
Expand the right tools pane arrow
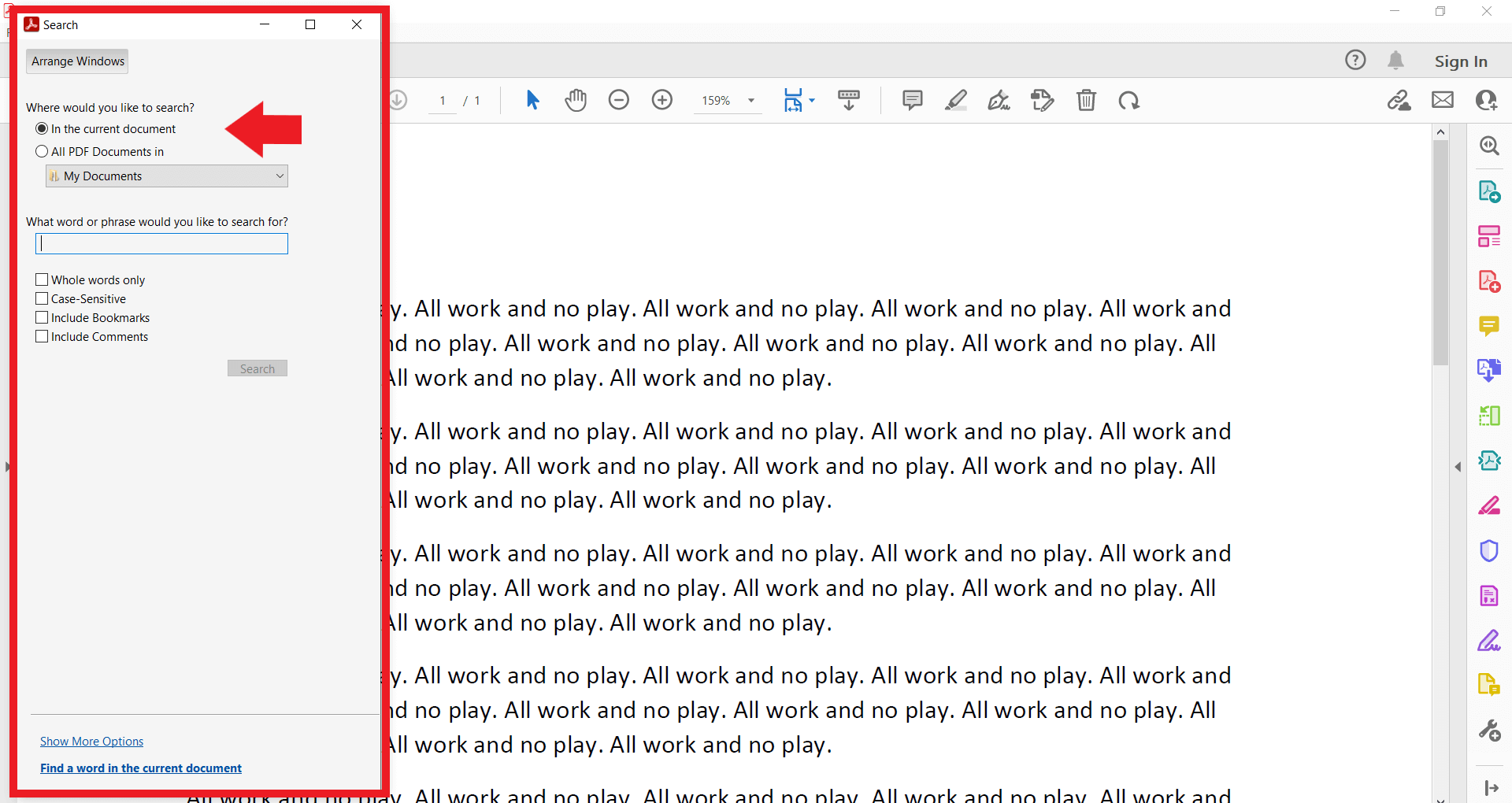(1458, 467)
